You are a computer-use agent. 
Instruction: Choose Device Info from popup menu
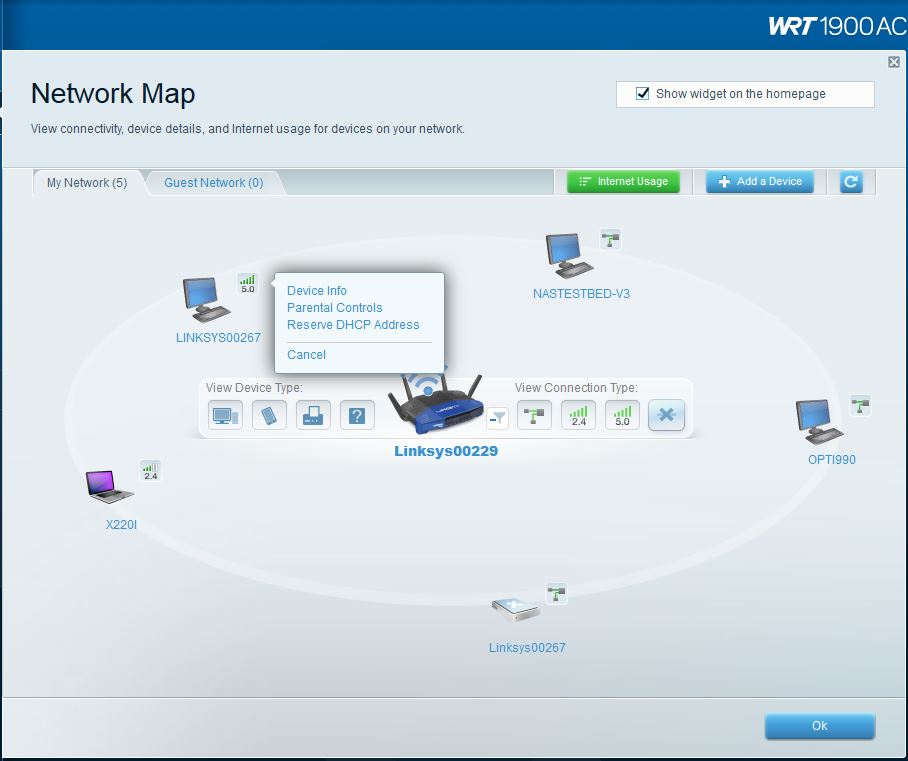point(317,291)
